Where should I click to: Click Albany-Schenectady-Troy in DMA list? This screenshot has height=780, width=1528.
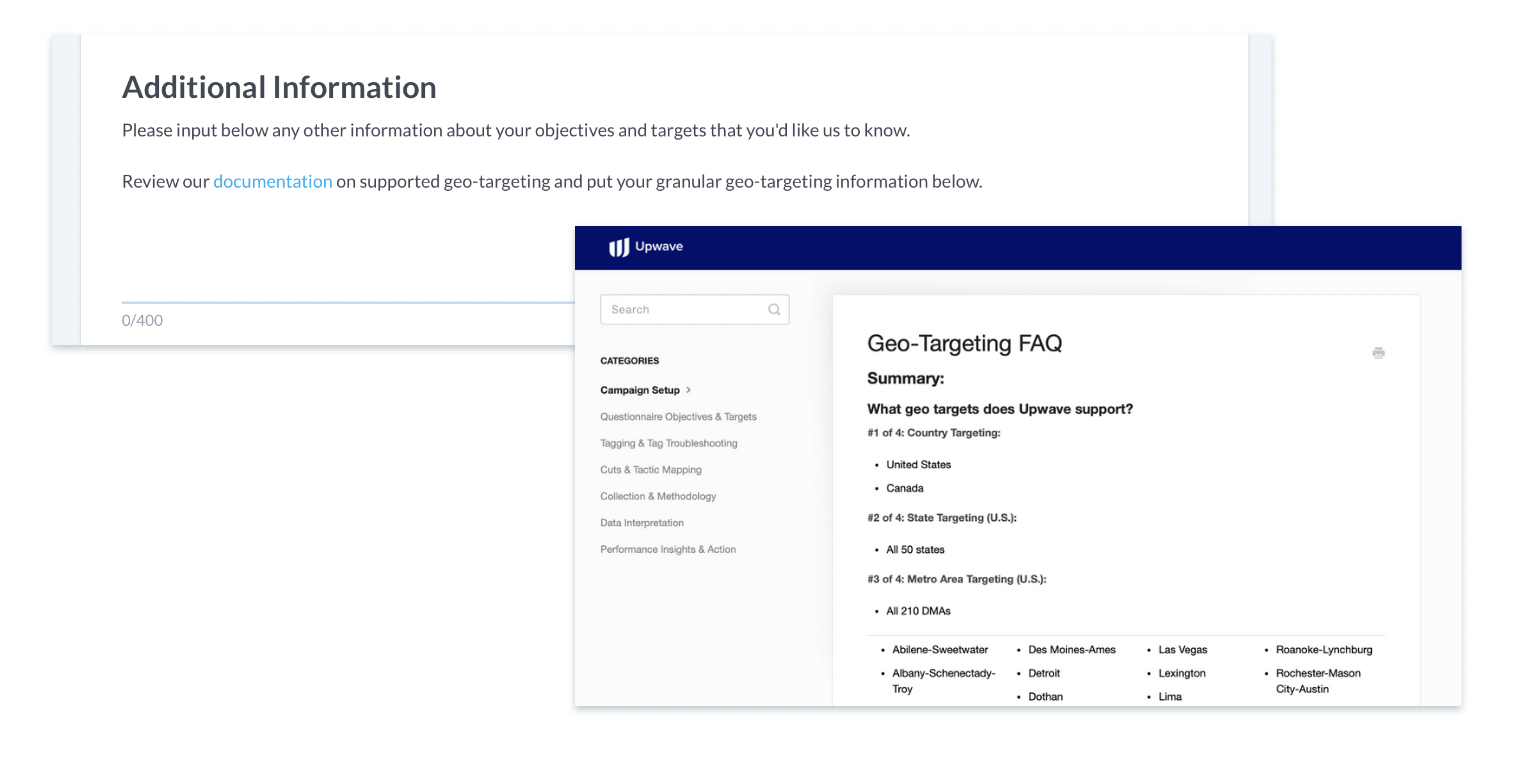click(943, 681)
